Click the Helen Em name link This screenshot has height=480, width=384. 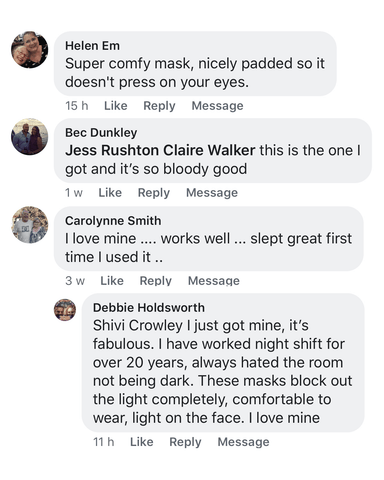(x=92, y=46)
